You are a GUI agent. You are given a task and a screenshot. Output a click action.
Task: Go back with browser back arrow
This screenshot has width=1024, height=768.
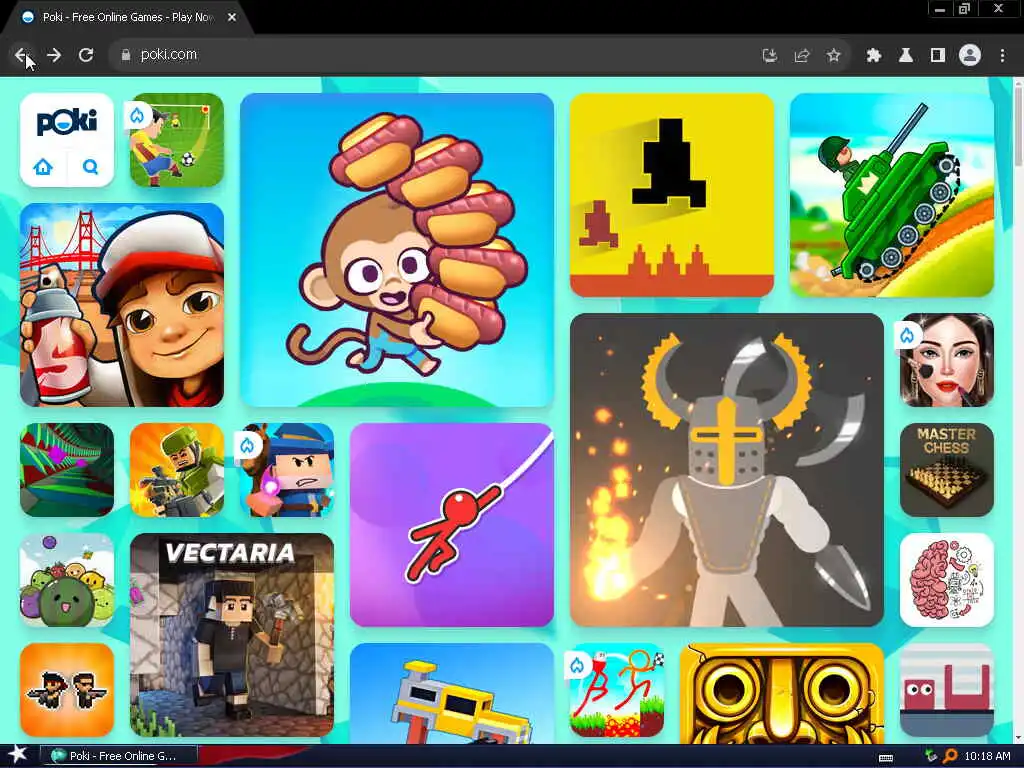tap(21, 55)
